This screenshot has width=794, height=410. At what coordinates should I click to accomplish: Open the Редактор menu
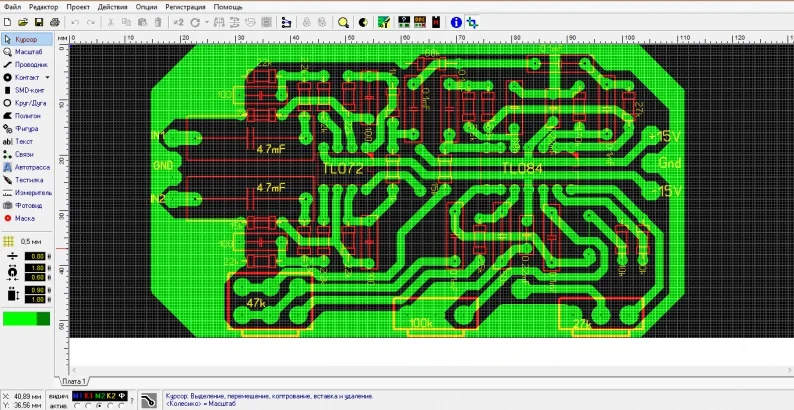pyautogui.click(x=44, y=7)
